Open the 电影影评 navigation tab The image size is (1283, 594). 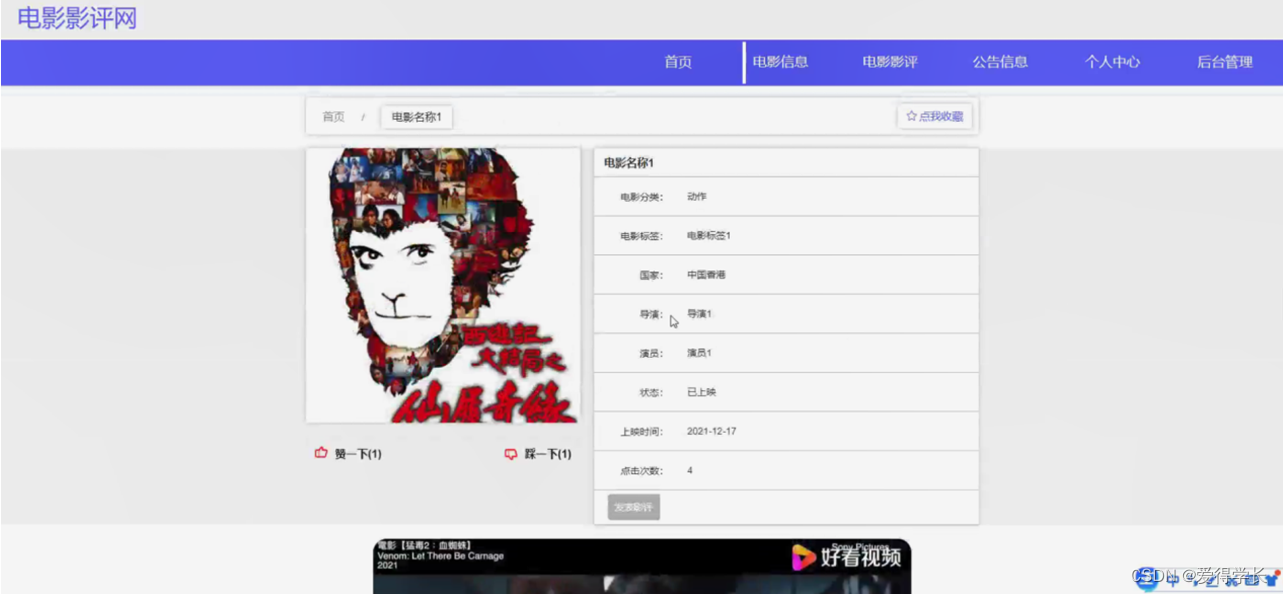(890, 62)
